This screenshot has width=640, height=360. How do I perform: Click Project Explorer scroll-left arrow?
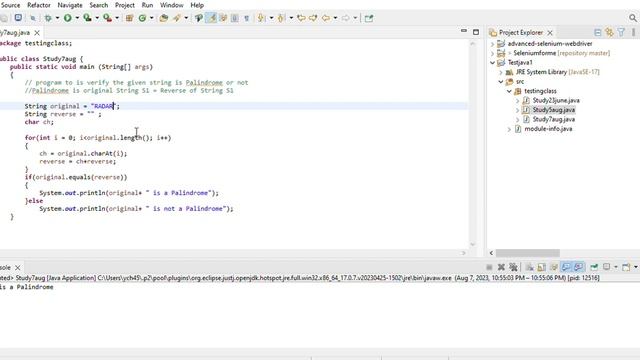click(x=491, y=253)
